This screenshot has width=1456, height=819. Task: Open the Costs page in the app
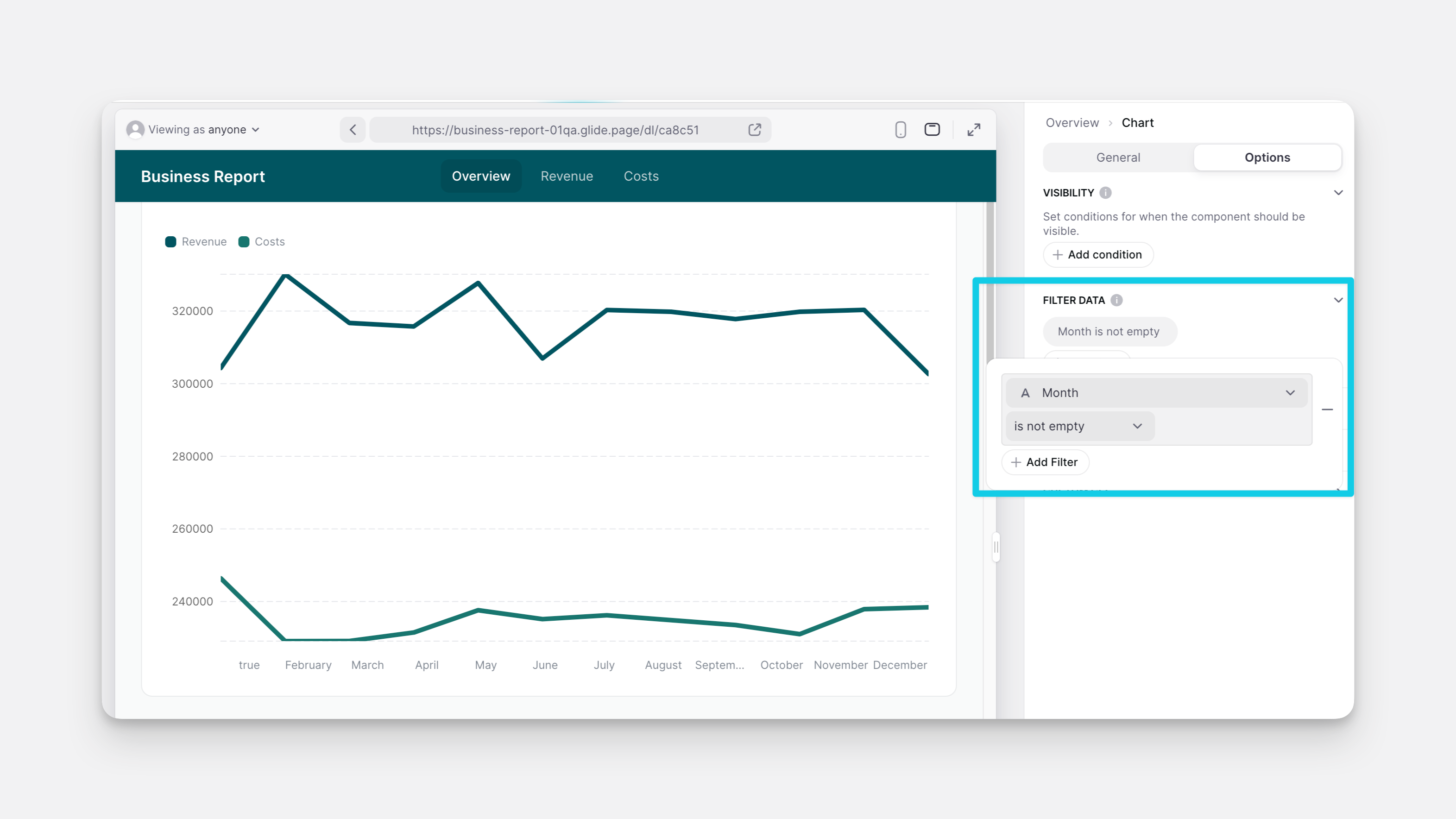click(641, 176)
